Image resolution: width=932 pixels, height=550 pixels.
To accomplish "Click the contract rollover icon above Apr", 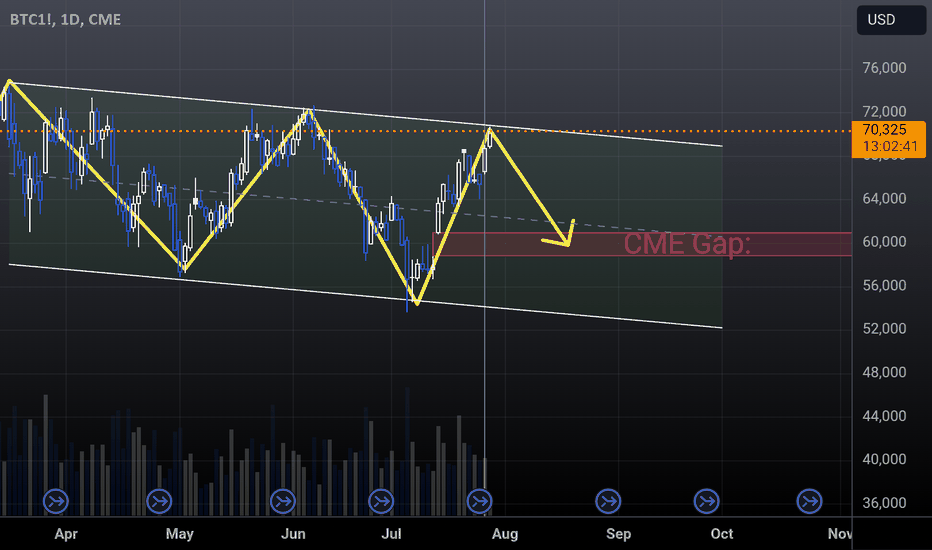I will tap(56, 502).
